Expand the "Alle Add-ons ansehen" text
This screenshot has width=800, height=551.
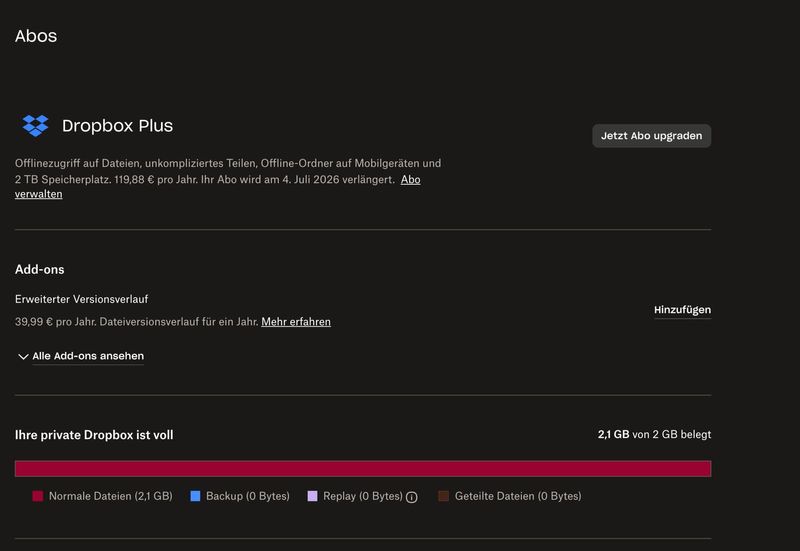tap(88, 356)
